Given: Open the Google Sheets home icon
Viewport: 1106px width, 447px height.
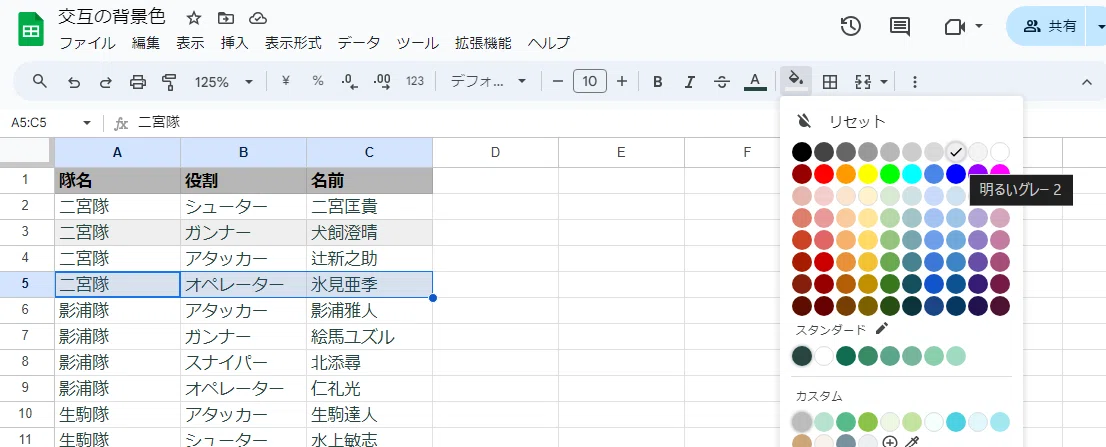Looking at the screenshot, I should 31,32.
